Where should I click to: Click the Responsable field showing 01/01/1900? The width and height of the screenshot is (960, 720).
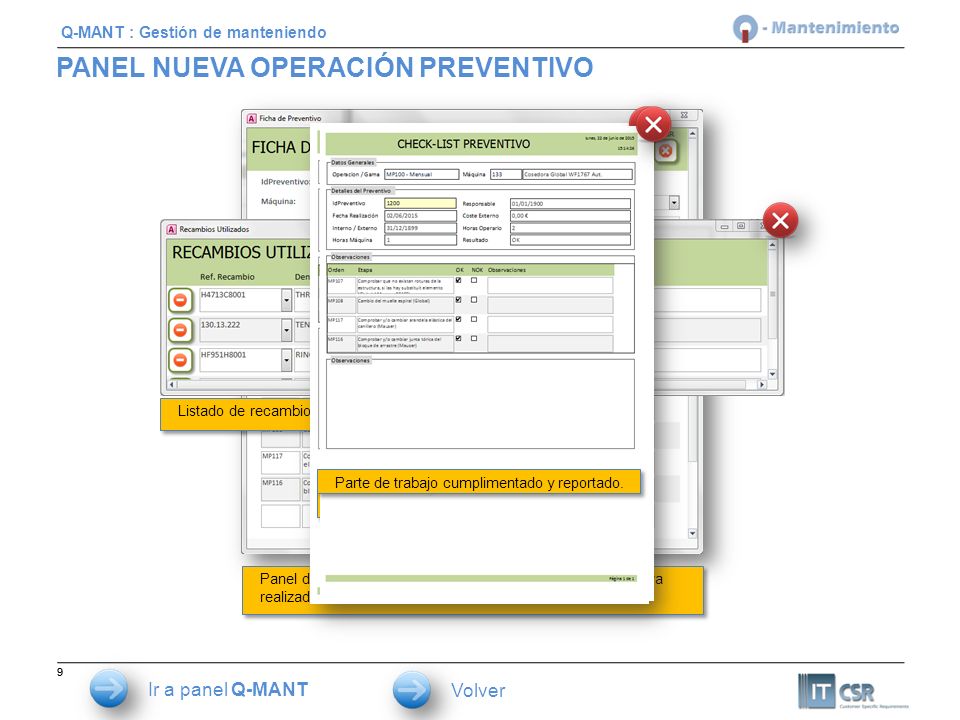click(x=570, y=203)
